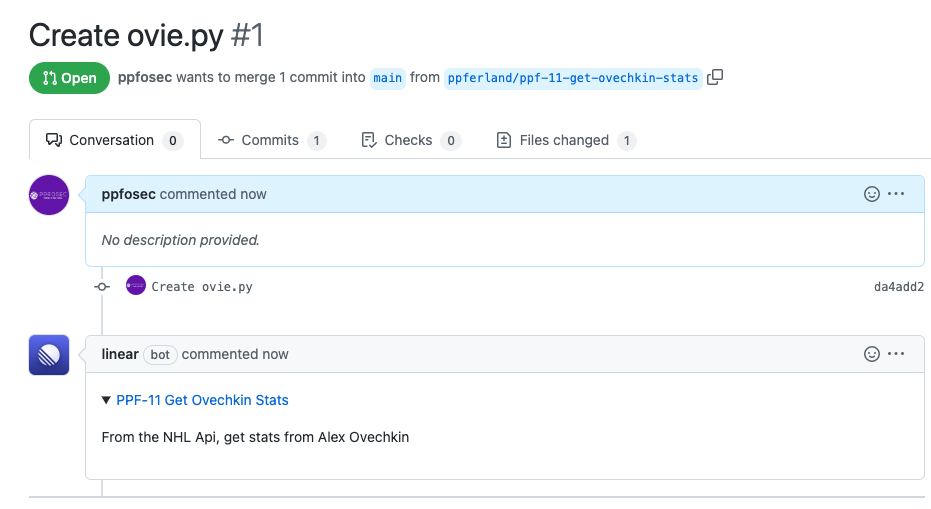Click the linear bot avatar
The height and width of the screenshot is (509, 931).
[49, 355]
